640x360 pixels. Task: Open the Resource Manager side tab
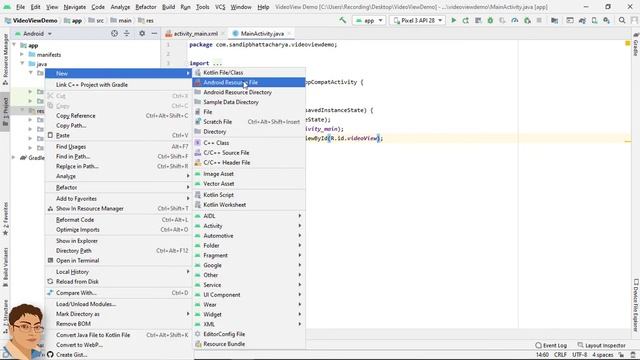pyautogui.click(x=5, y=59)
